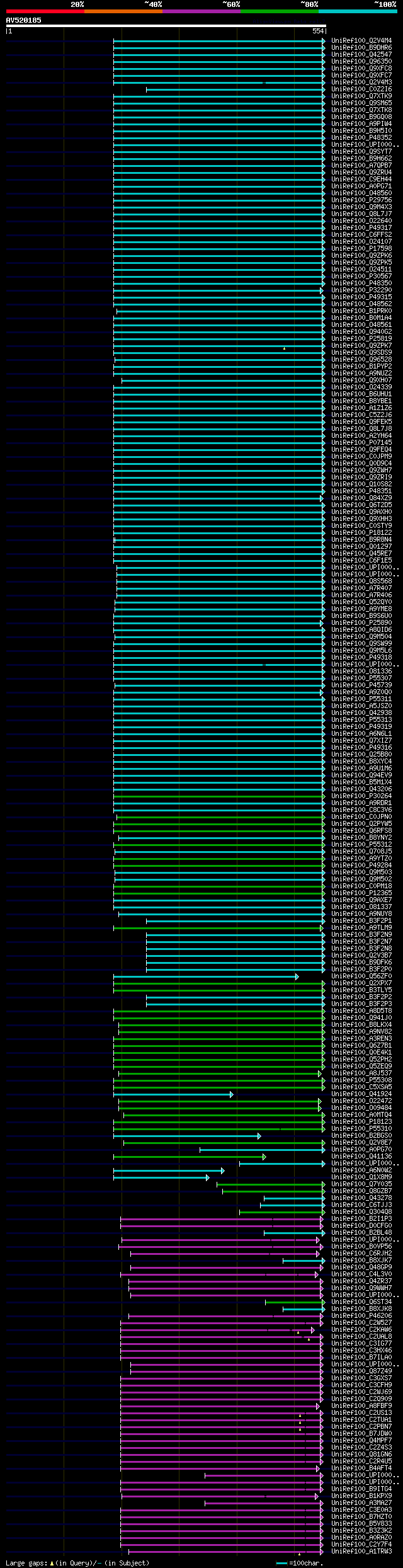Open hit UniRef100_B9DHR6
The image size is (403, 1568).
[x=361, y=48]
